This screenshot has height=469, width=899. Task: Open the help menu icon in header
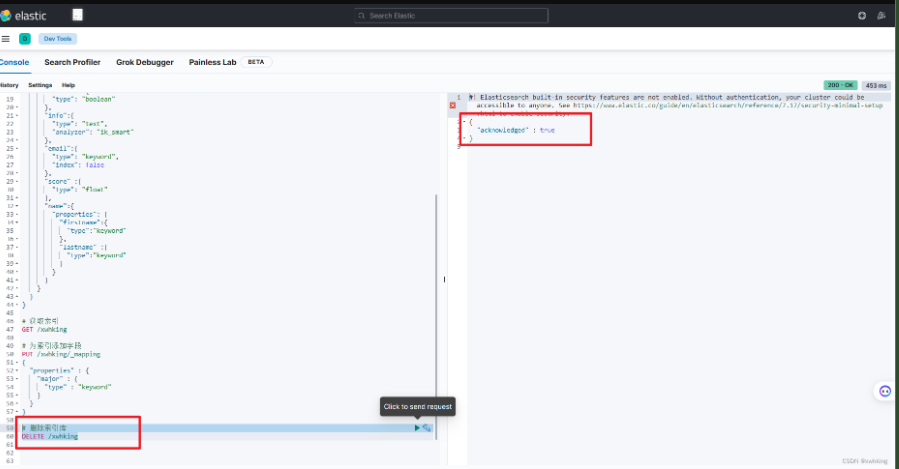[862, 15]
